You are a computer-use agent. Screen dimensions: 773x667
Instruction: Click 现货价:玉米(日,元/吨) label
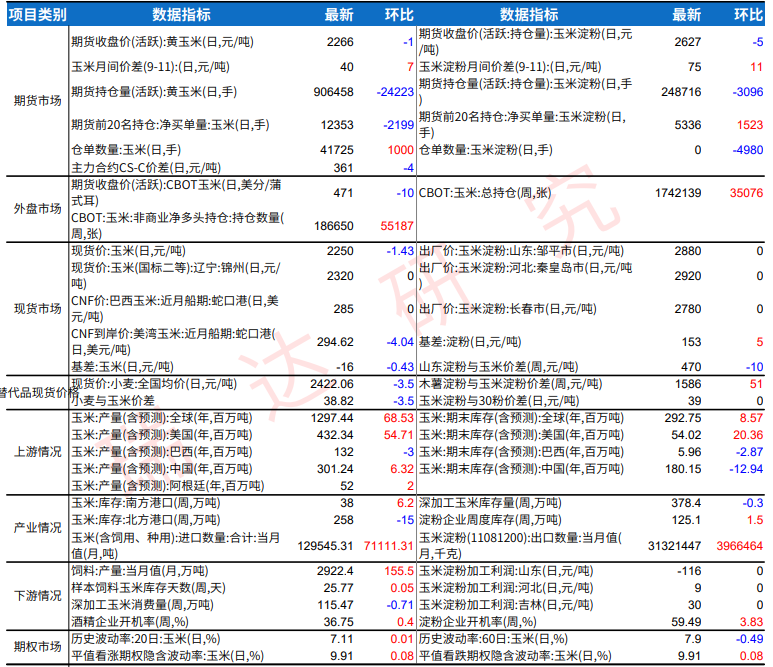pyautogui.click(x=128, y=251)
